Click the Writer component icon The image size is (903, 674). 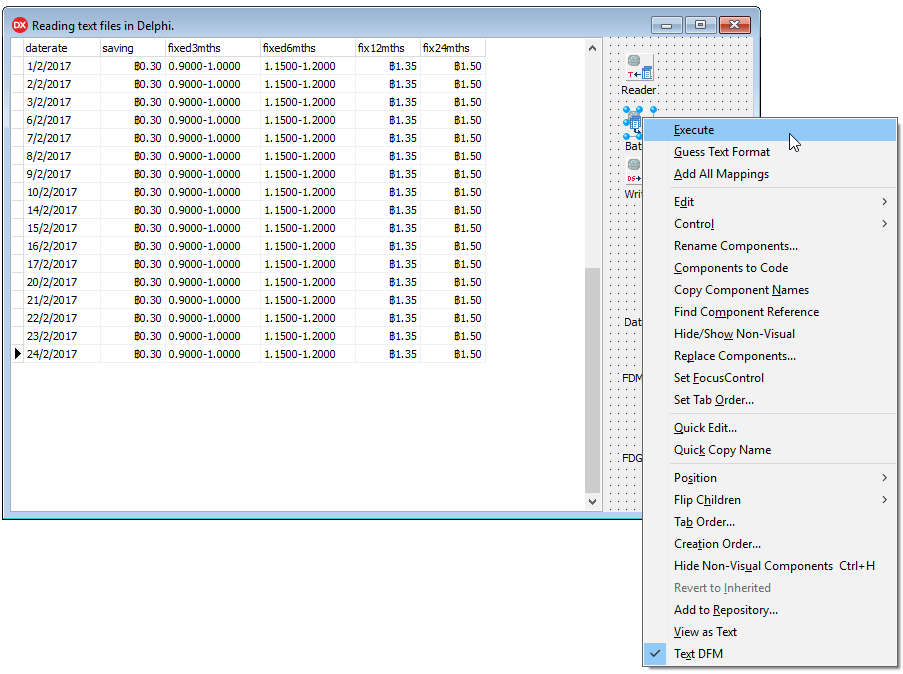coord(633,172)
